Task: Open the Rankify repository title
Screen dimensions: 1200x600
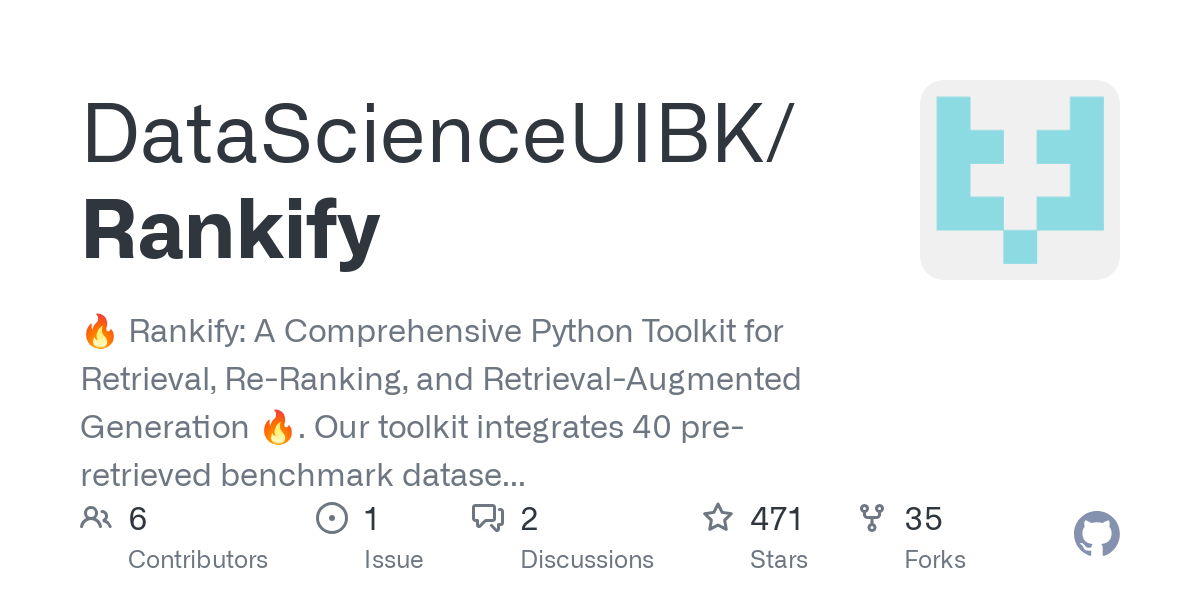Action: (231, 231)
